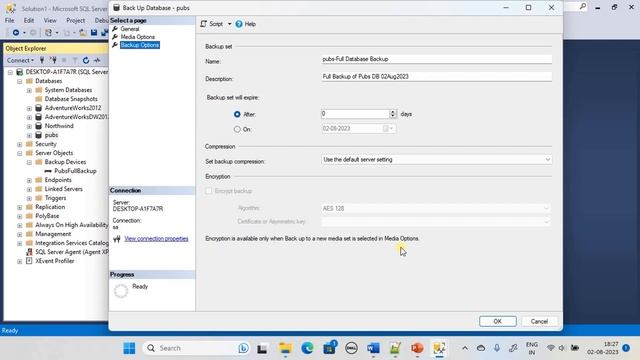Collapse the Backup Devices folder
Screen dimensions: 640x360
tap(29, 162)
